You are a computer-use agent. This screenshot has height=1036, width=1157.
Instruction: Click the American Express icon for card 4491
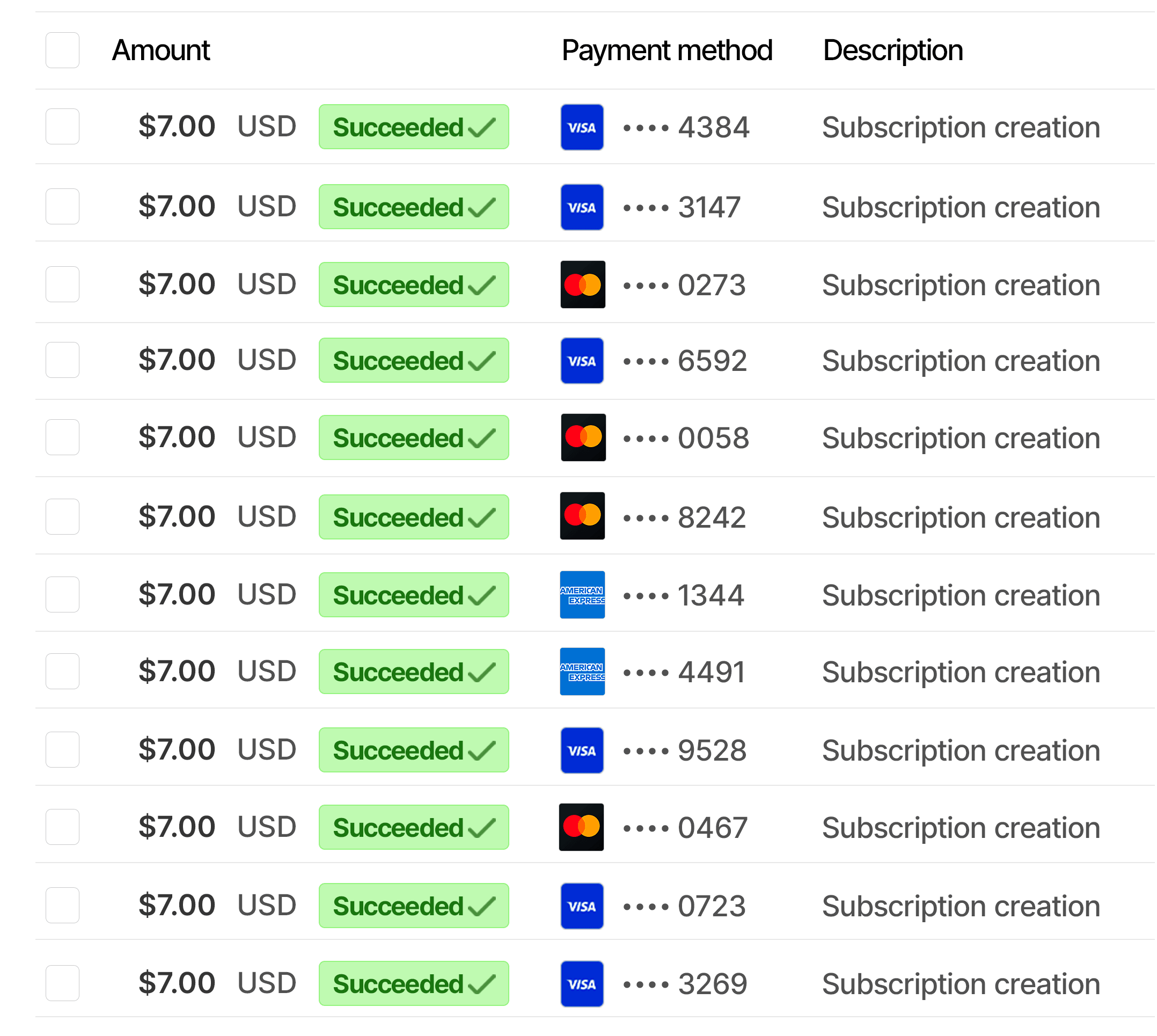tap(582, 671)
